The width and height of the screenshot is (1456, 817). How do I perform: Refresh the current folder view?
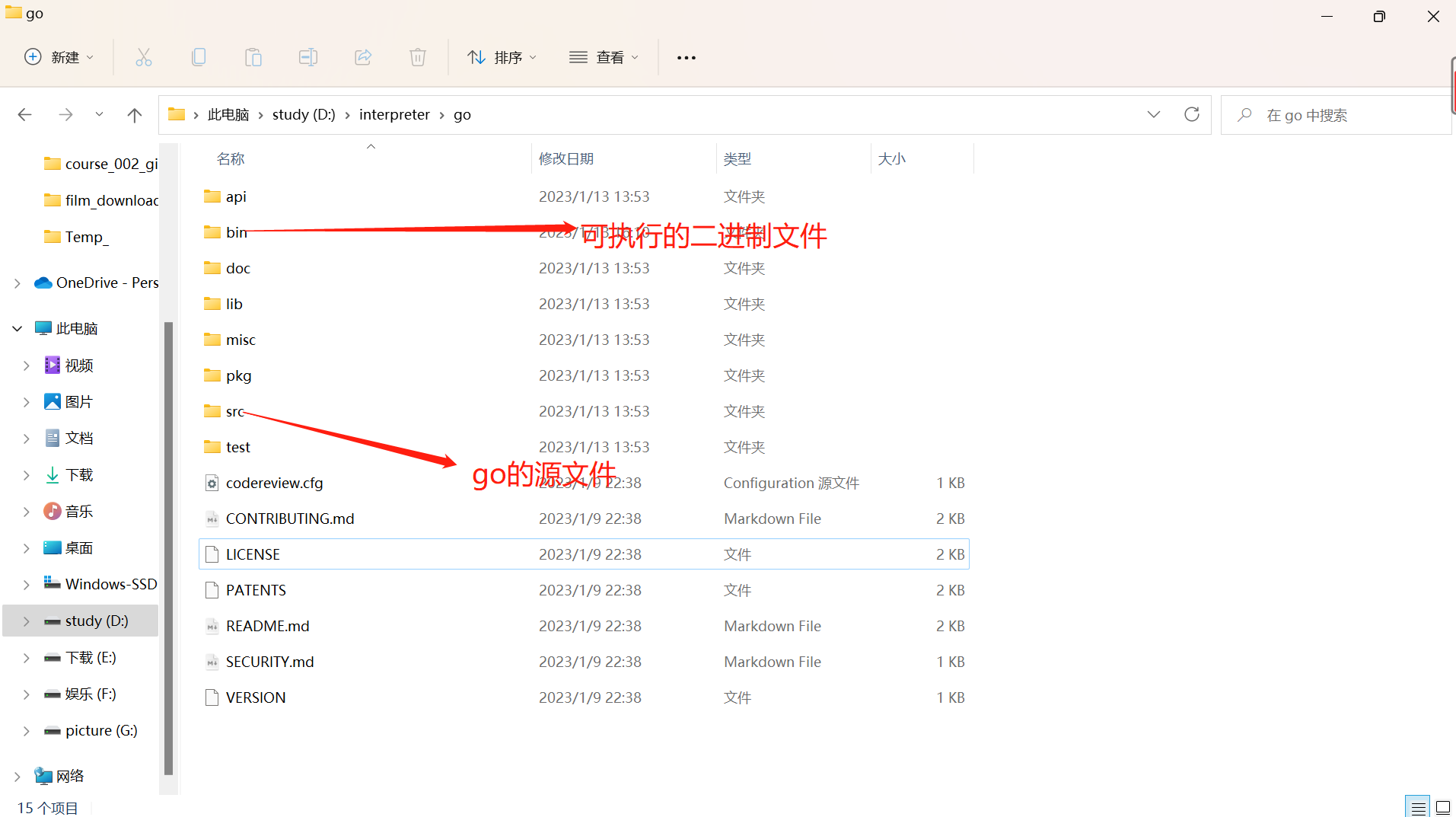1192,114
